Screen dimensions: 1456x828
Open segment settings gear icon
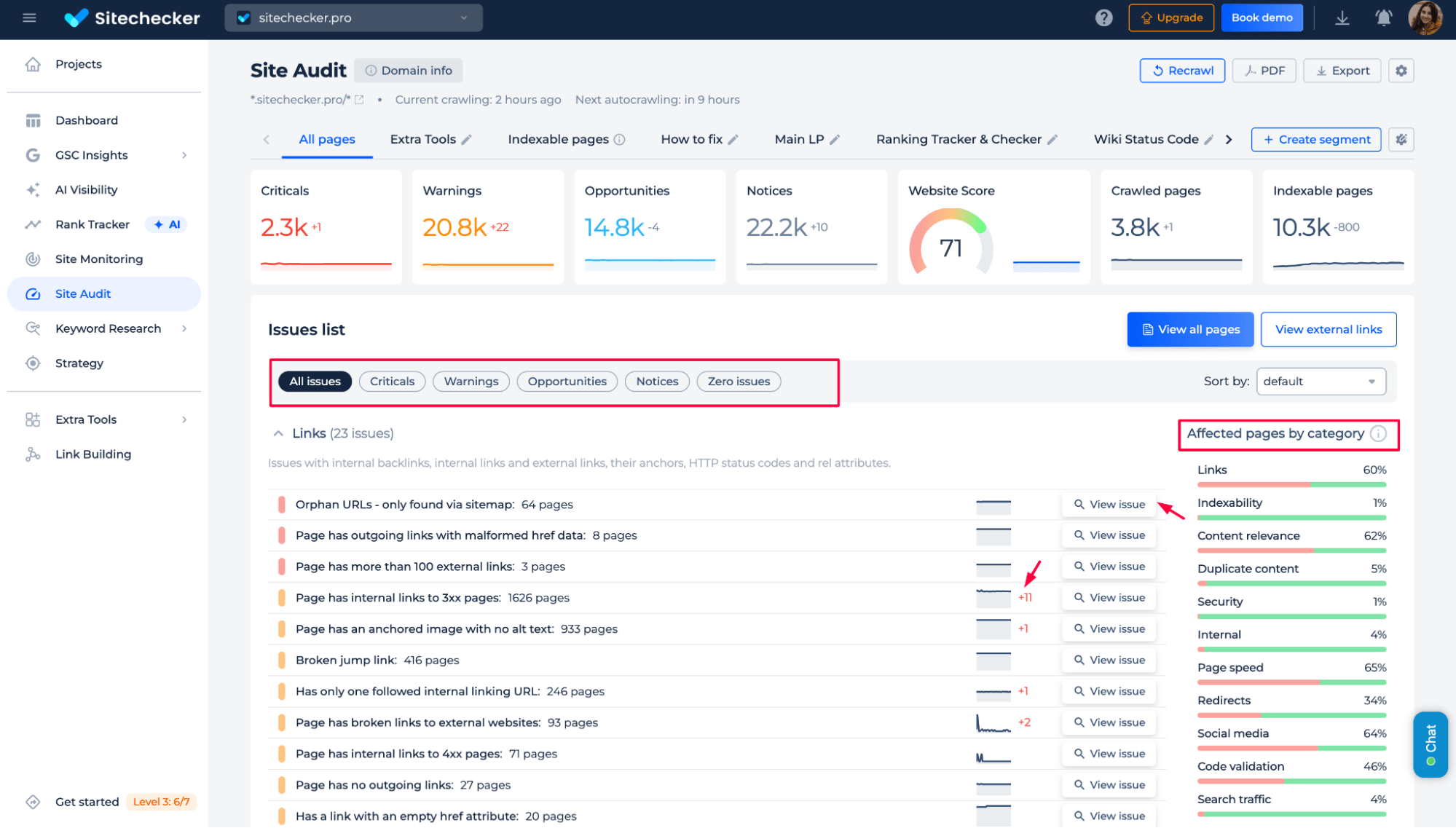[x=1401, y=139]
